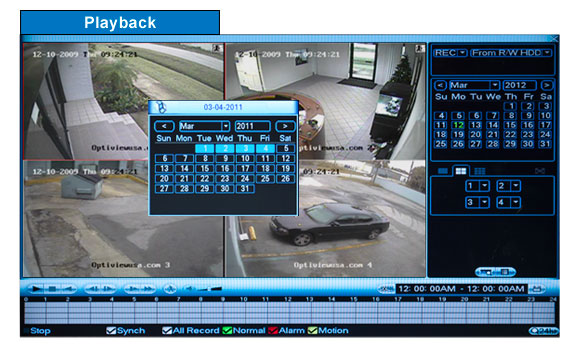This screenshot has width=580, height=360.
Task: Select green day 12 in side calendar
Action: [458, 125]
